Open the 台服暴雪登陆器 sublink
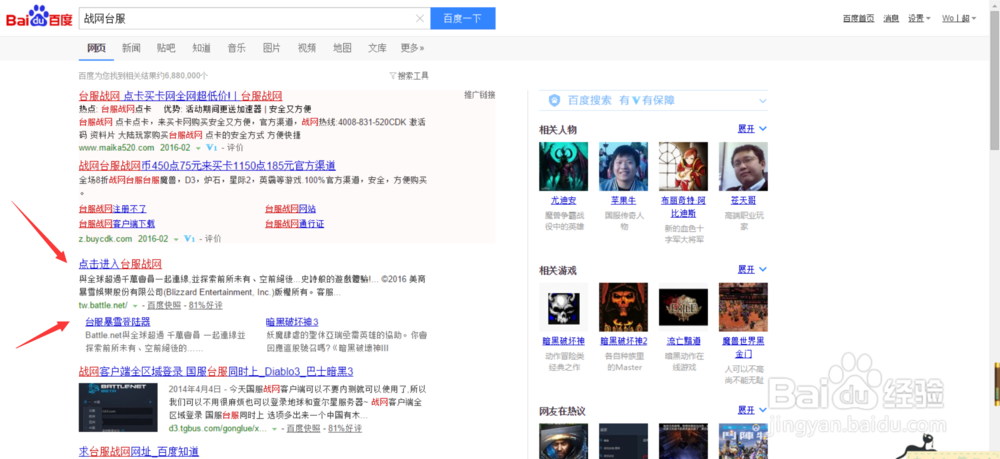Image resolution: width=1000 pixels, height=459 pixels. coord(117,321)
